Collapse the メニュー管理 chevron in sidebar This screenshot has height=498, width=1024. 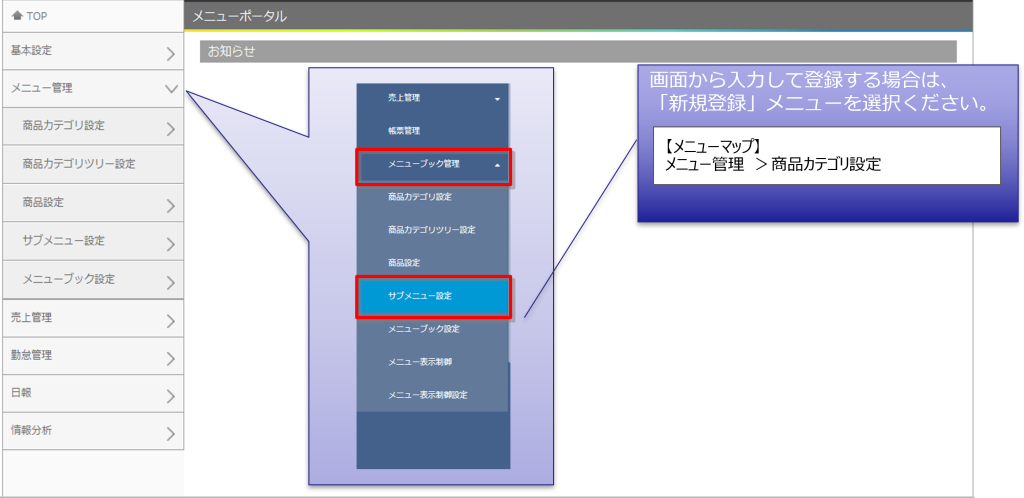click(x=170, y=89)
